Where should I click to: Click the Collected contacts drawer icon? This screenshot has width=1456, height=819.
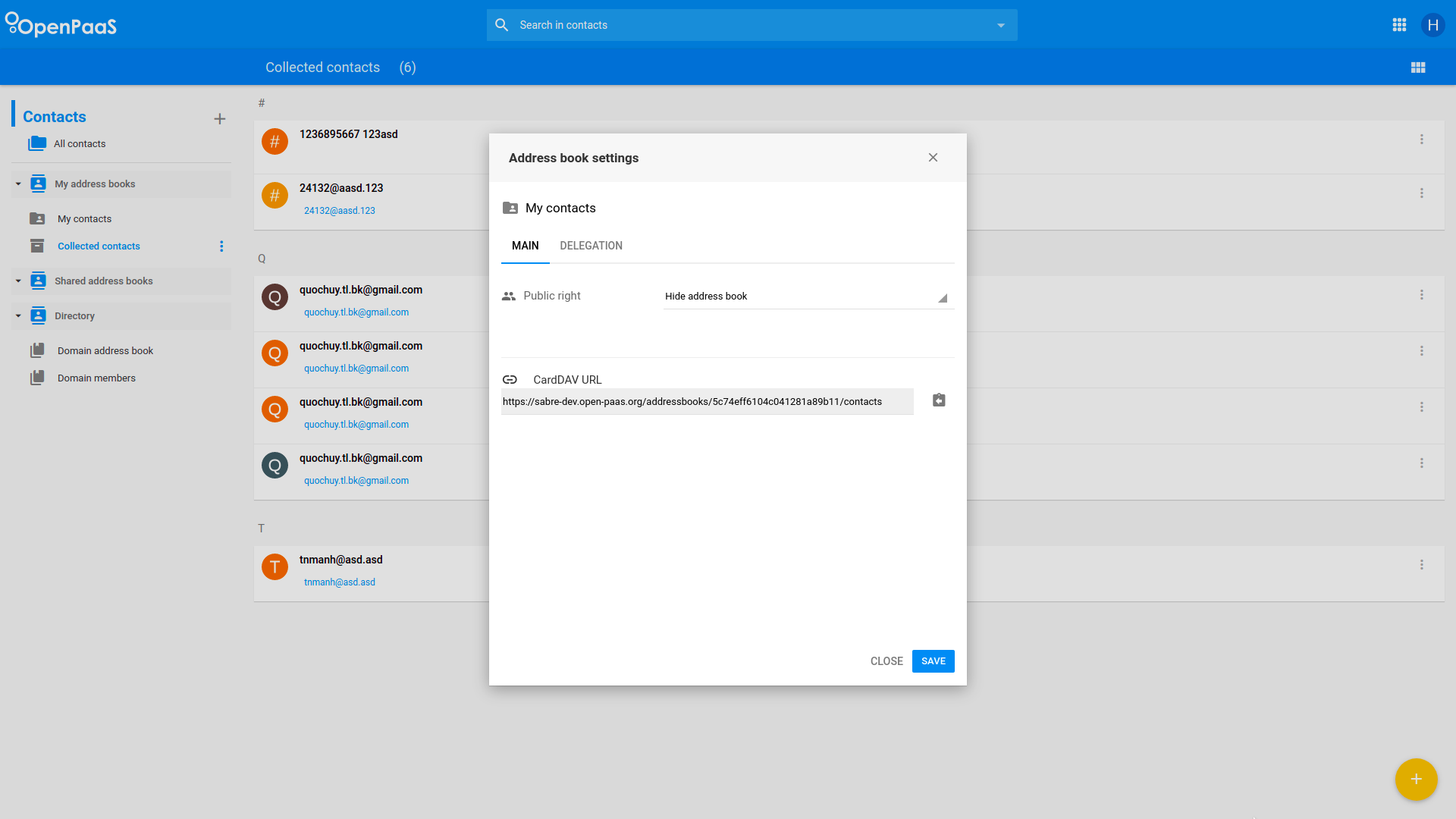click(x=37, y=246)
